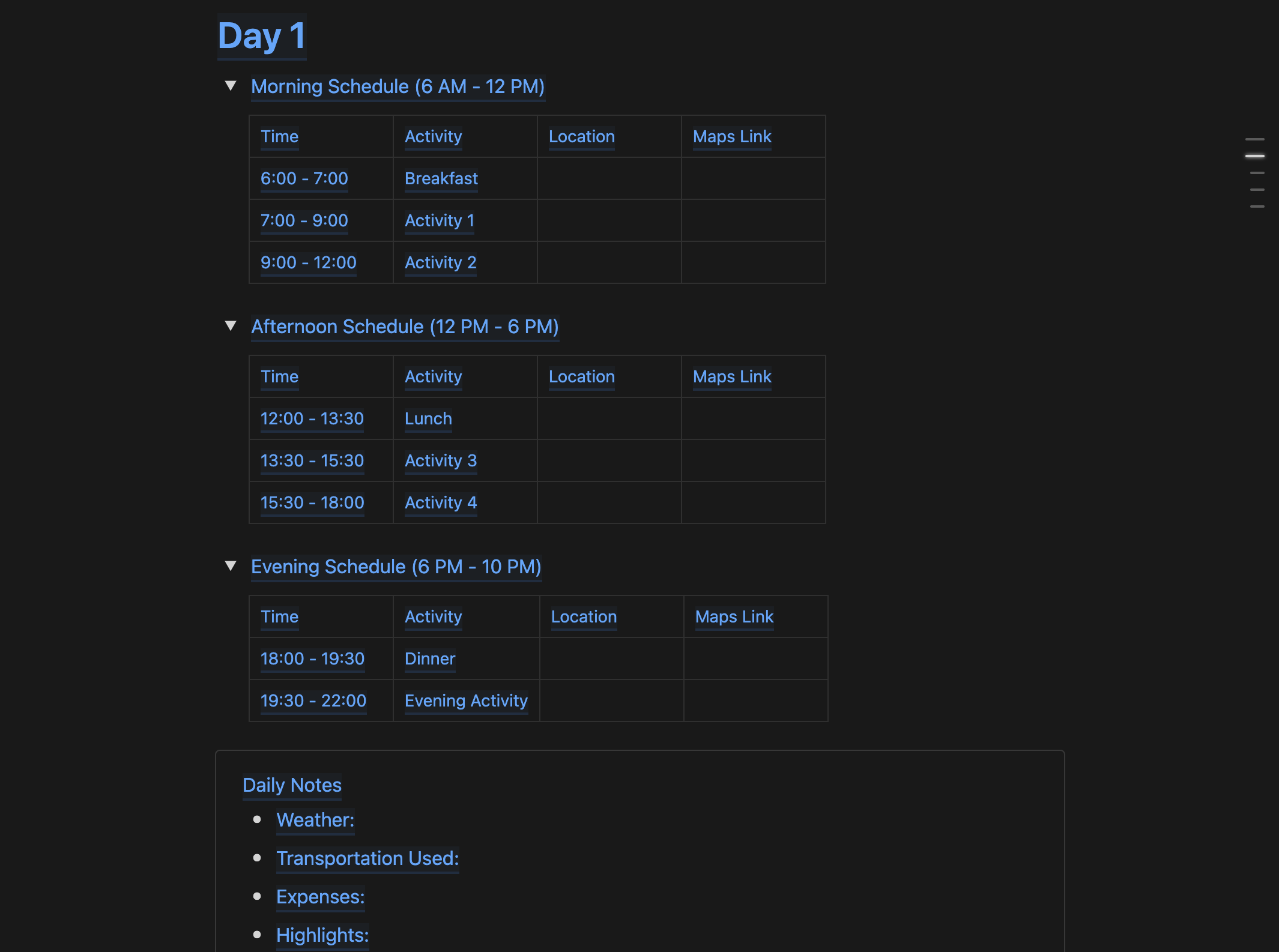Click the highlighted page outline marker
The height and width of the screenshot is (952, 1279).
tap(1255, 156)
